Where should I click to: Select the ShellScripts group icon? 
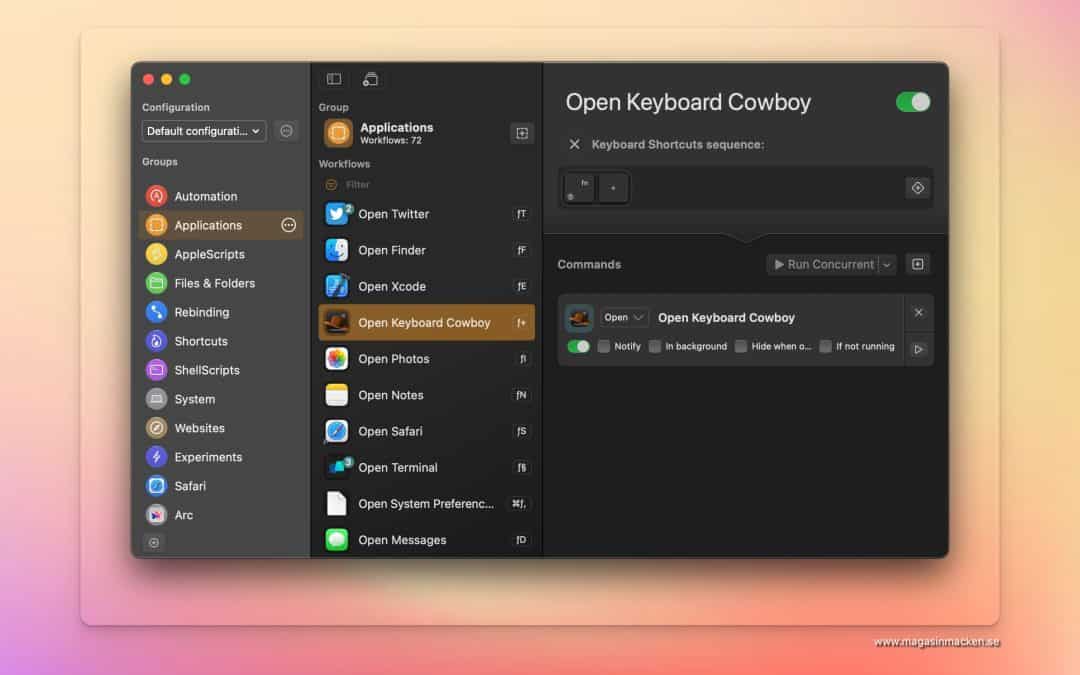coord(156,370)
